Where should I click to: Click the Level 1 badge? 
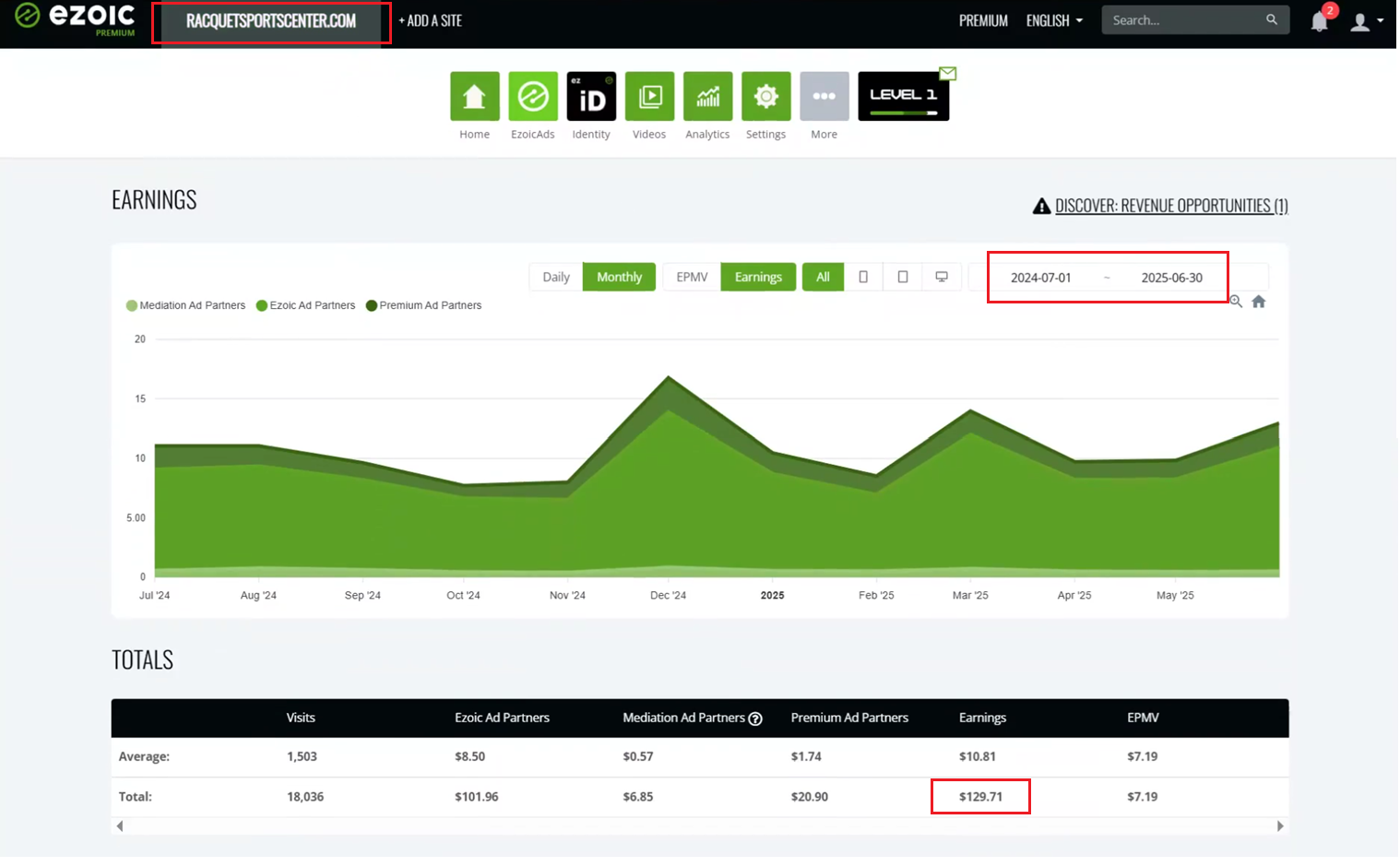(904, 96)
